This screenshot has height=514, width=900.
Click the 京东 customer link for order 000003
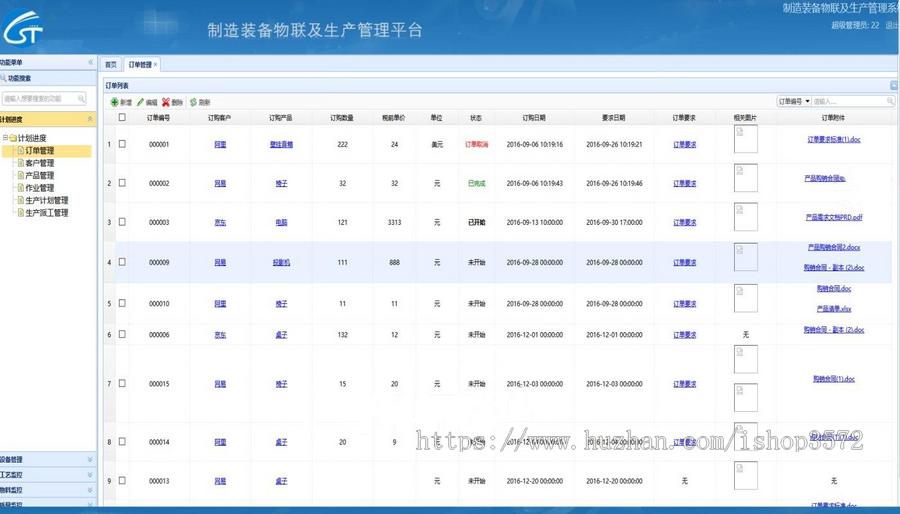pos(220,223)
